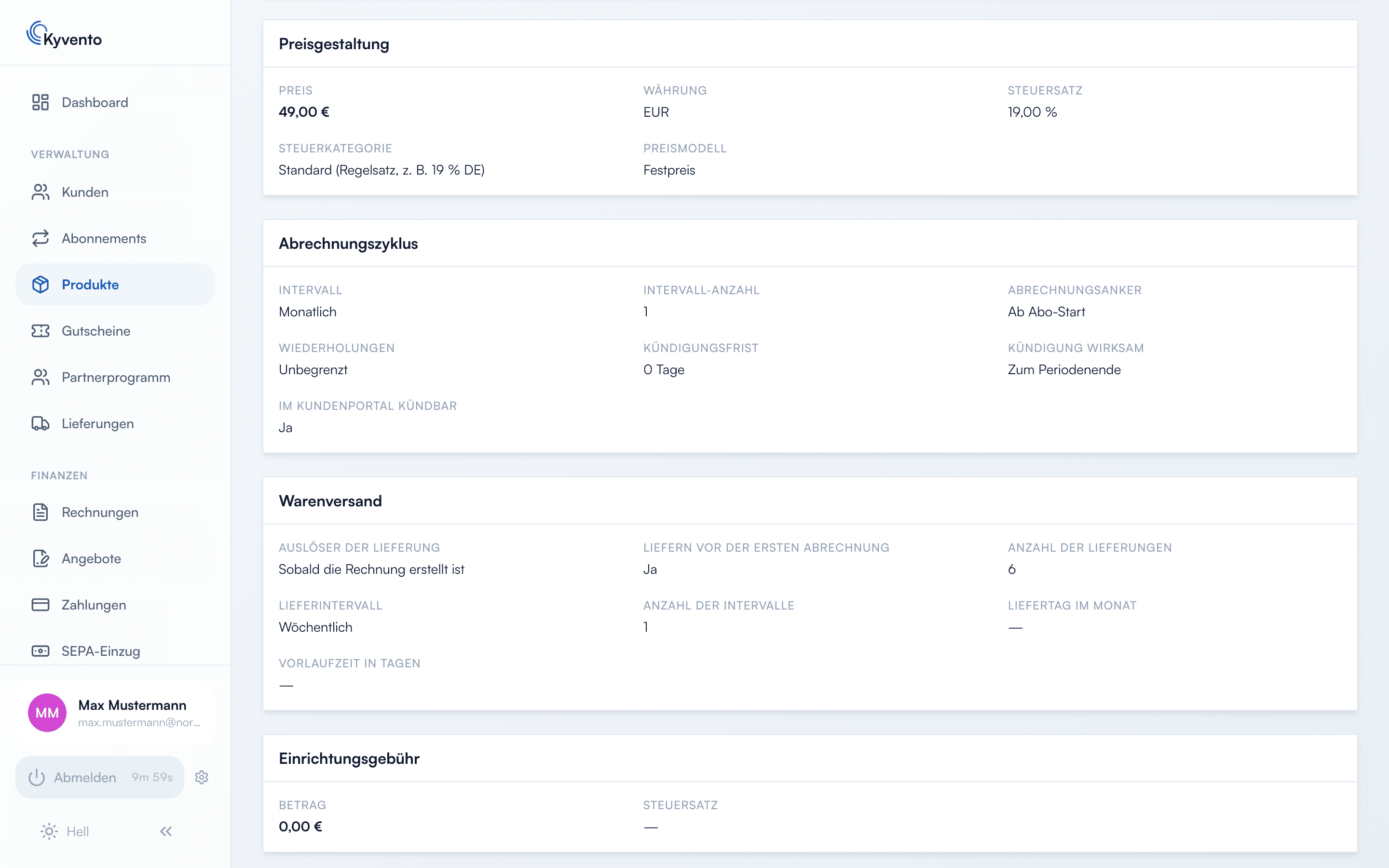1389x868 pixels.
Task: Click the Kunden people icon
Action: (x=40, y=192)
